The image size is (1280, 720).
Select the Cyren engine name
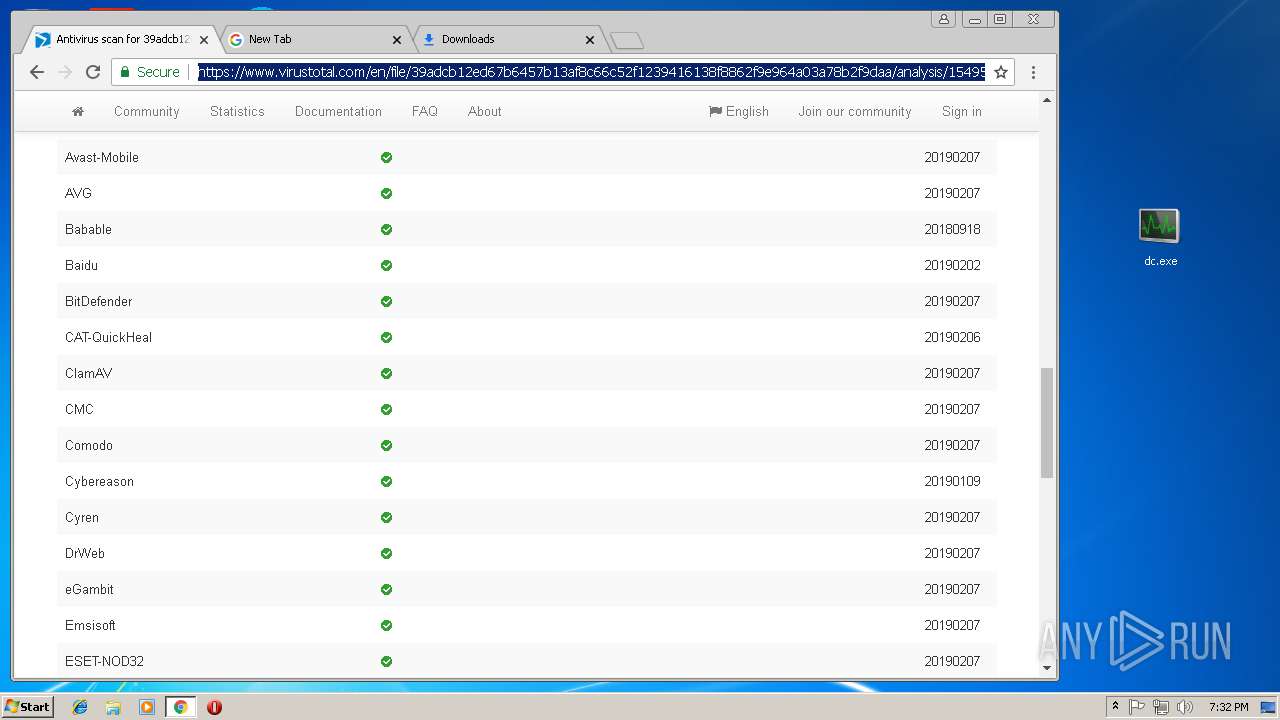pos(82,517)
